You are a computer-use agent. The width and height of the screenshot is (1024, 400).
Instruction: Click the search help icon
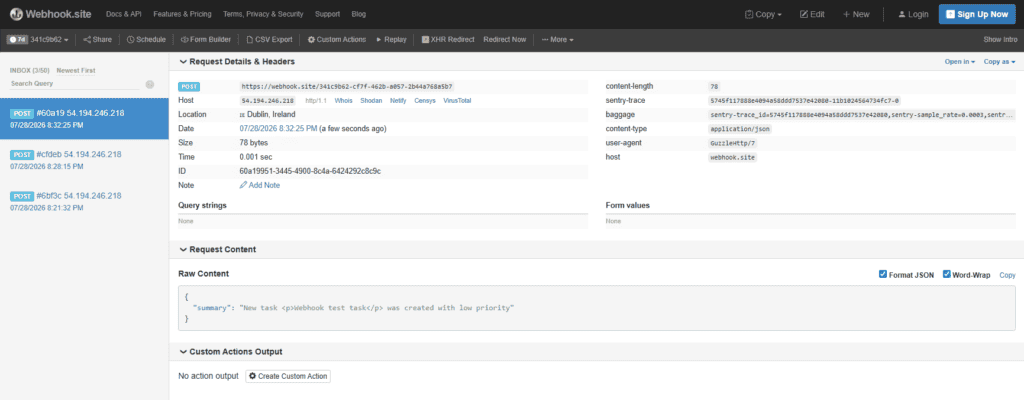point(150,84)
